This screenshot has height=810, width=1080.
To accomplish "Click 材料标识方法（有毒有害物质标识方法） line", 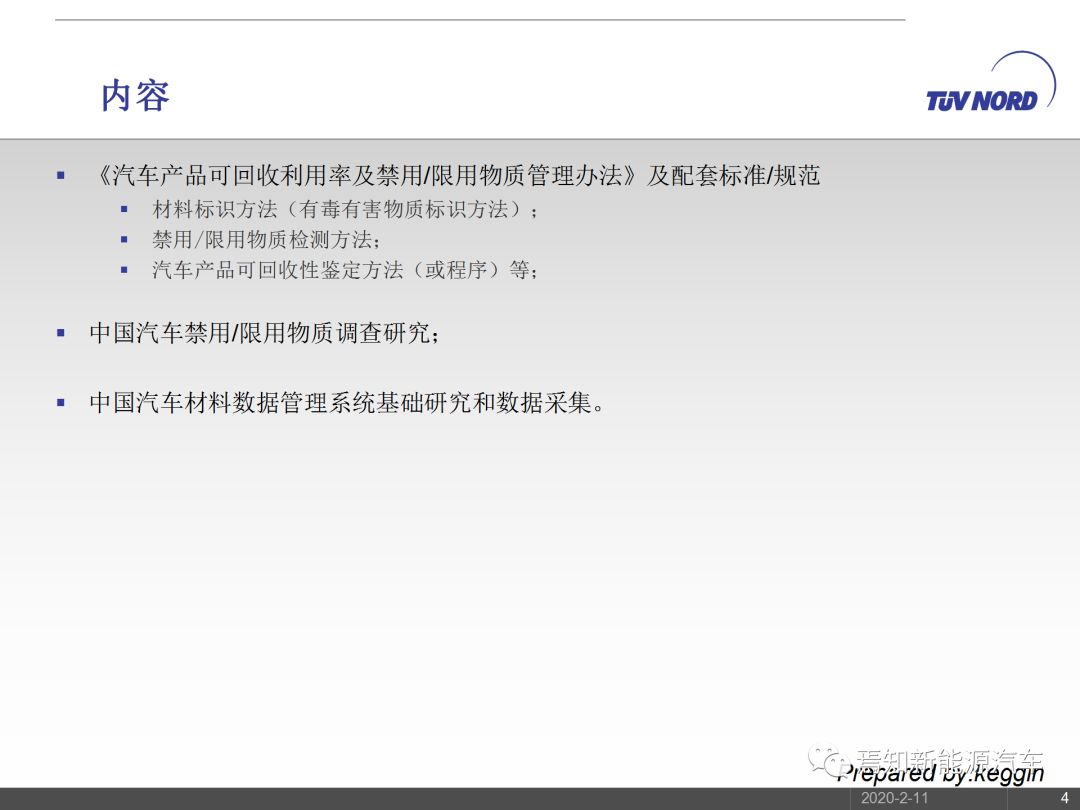I will click(340, 210).
